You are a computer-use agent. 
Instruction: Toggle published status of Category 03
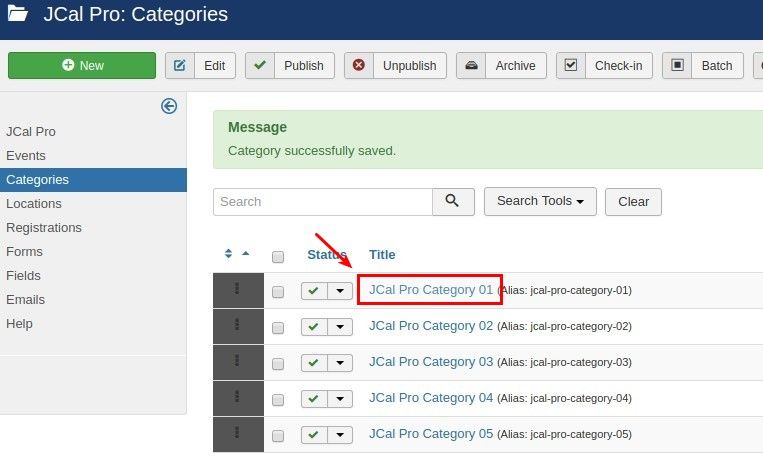coord(314,363)
